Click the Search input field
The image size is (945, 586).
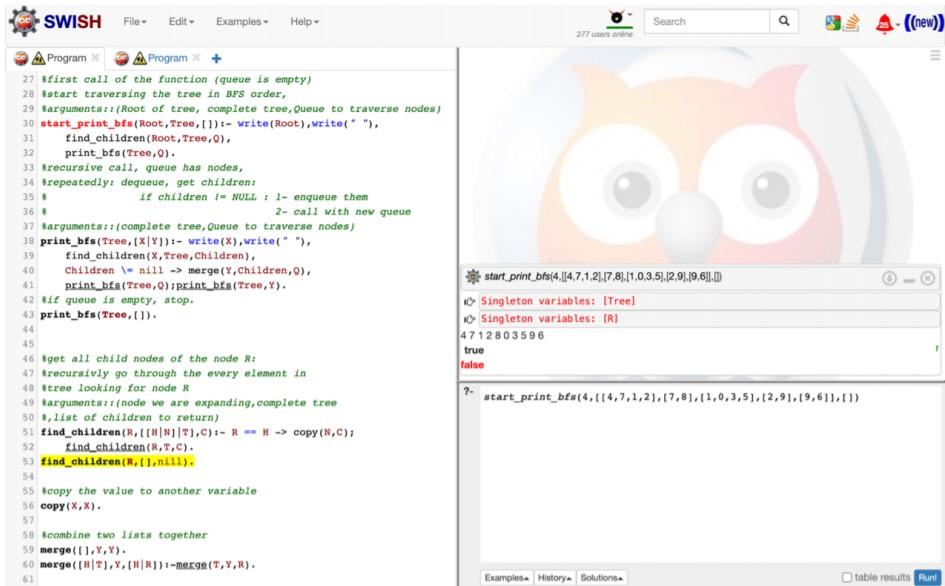[707, 22]
